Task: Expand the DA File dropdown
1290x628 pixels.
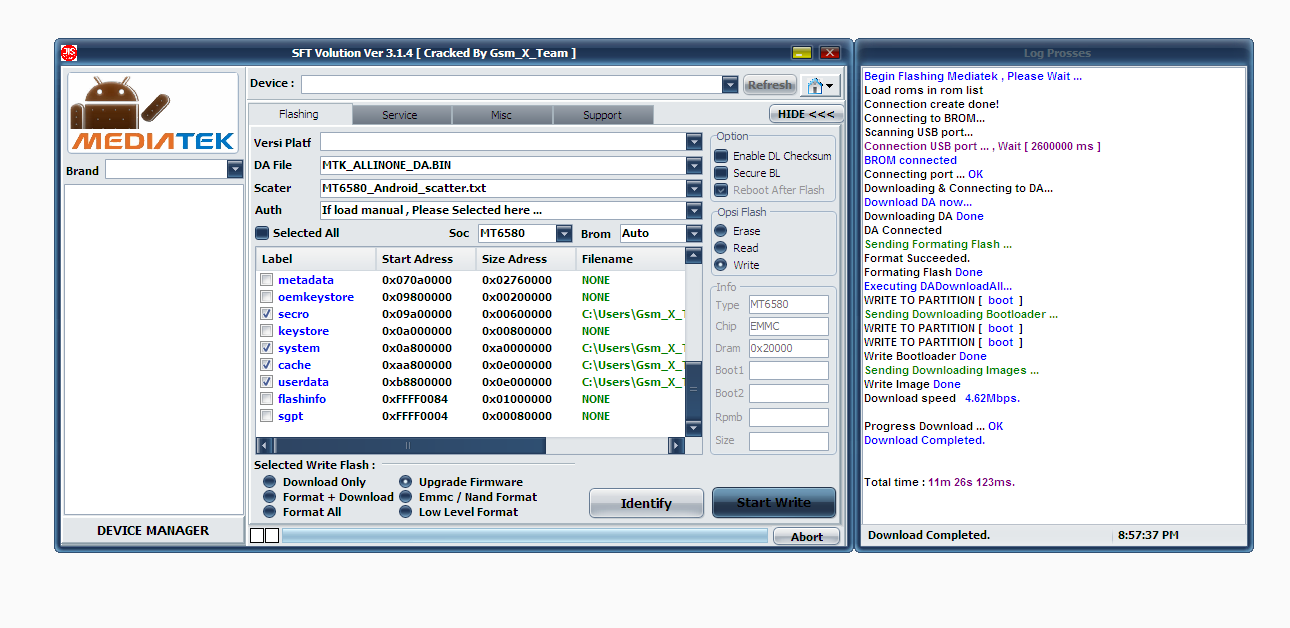Action: click(x=694, y=165)
